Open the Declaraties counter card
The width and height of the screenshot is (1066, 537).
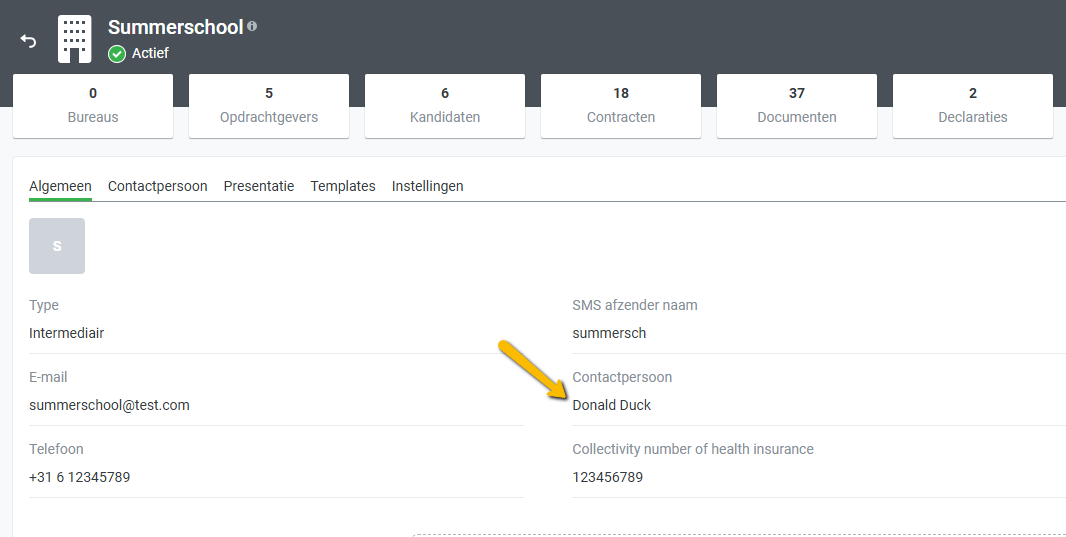coord(973,105)
